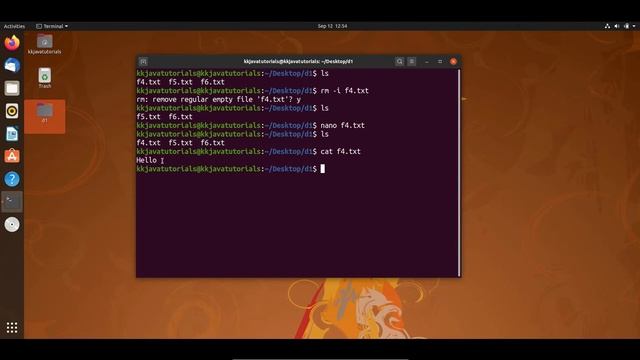Select the Terminal icon in the dock

12,202
